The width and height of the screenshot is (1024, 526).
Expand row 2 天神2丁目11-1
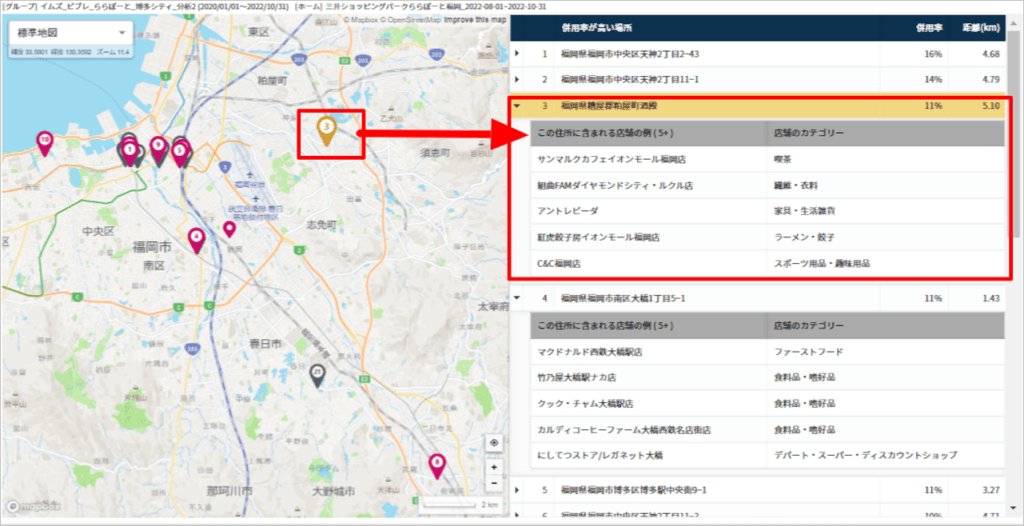[x=517, y=80]
